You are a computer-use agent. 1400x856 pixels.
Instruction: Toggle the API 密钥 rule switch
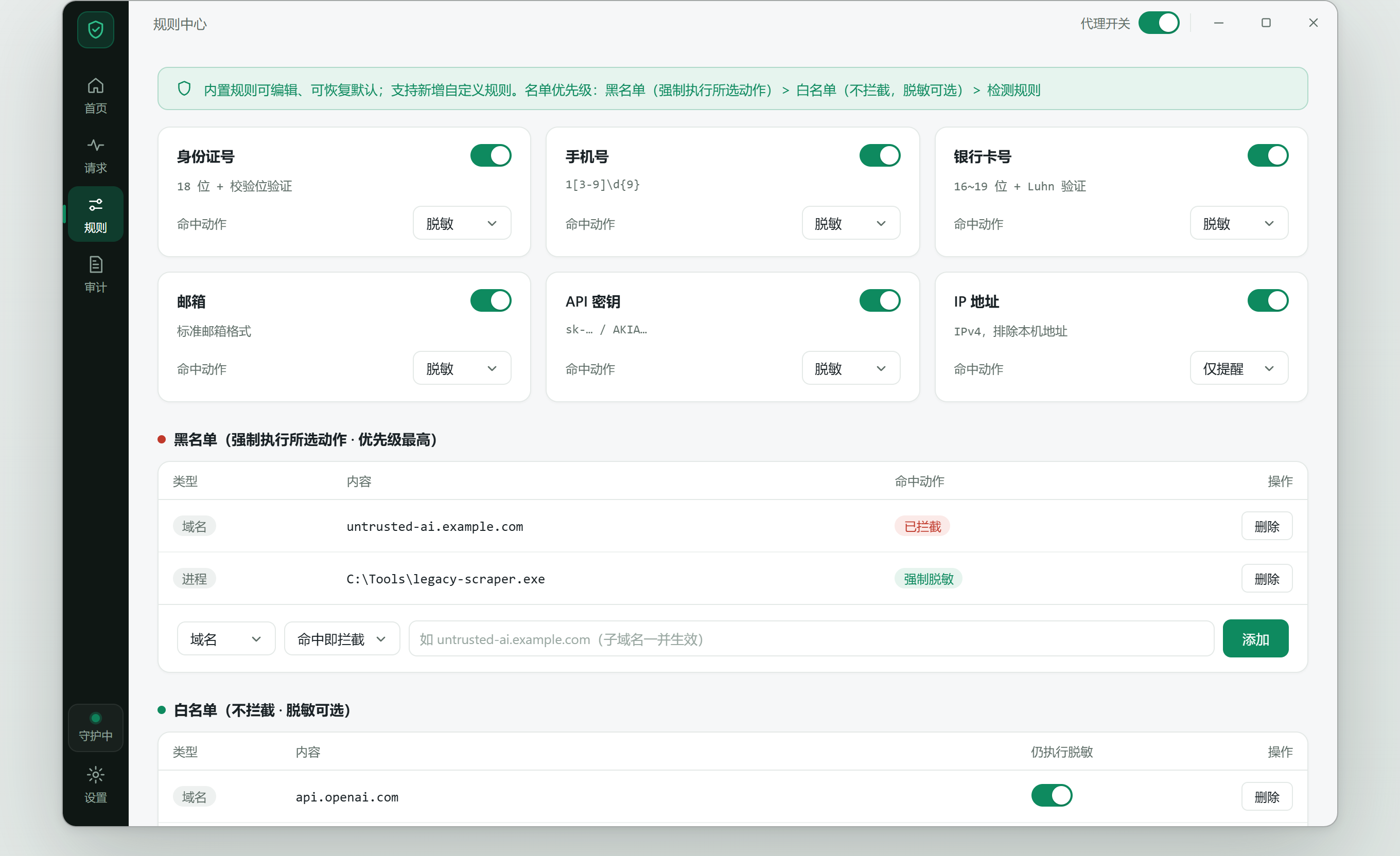point(880,300)
